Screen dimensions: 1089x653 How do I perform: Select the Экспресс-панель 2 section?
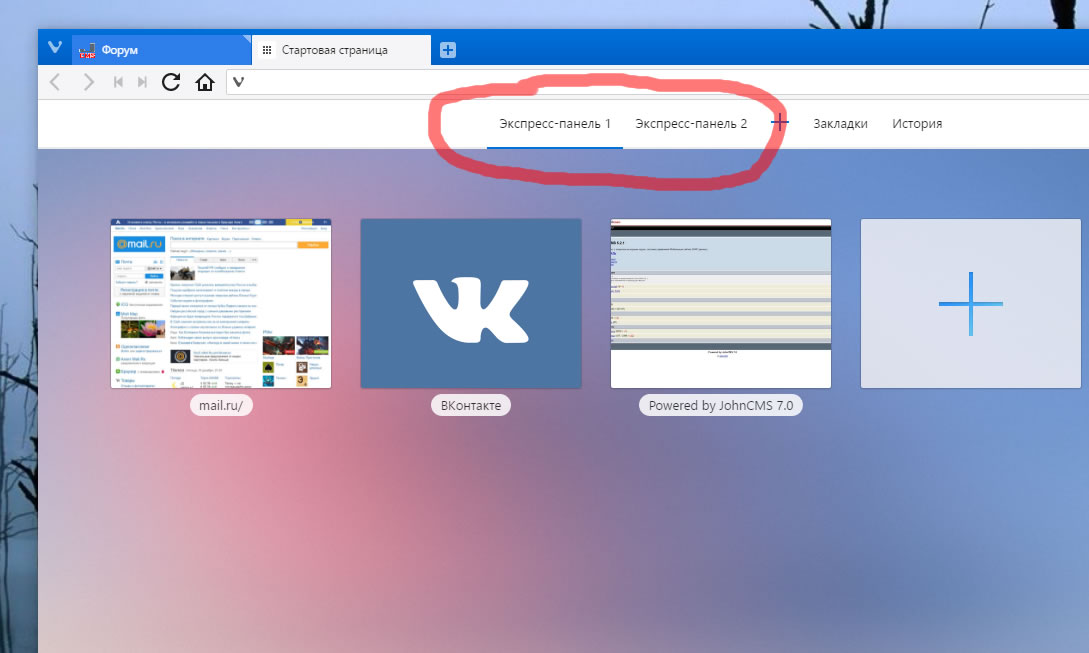(x=691, y=124)
